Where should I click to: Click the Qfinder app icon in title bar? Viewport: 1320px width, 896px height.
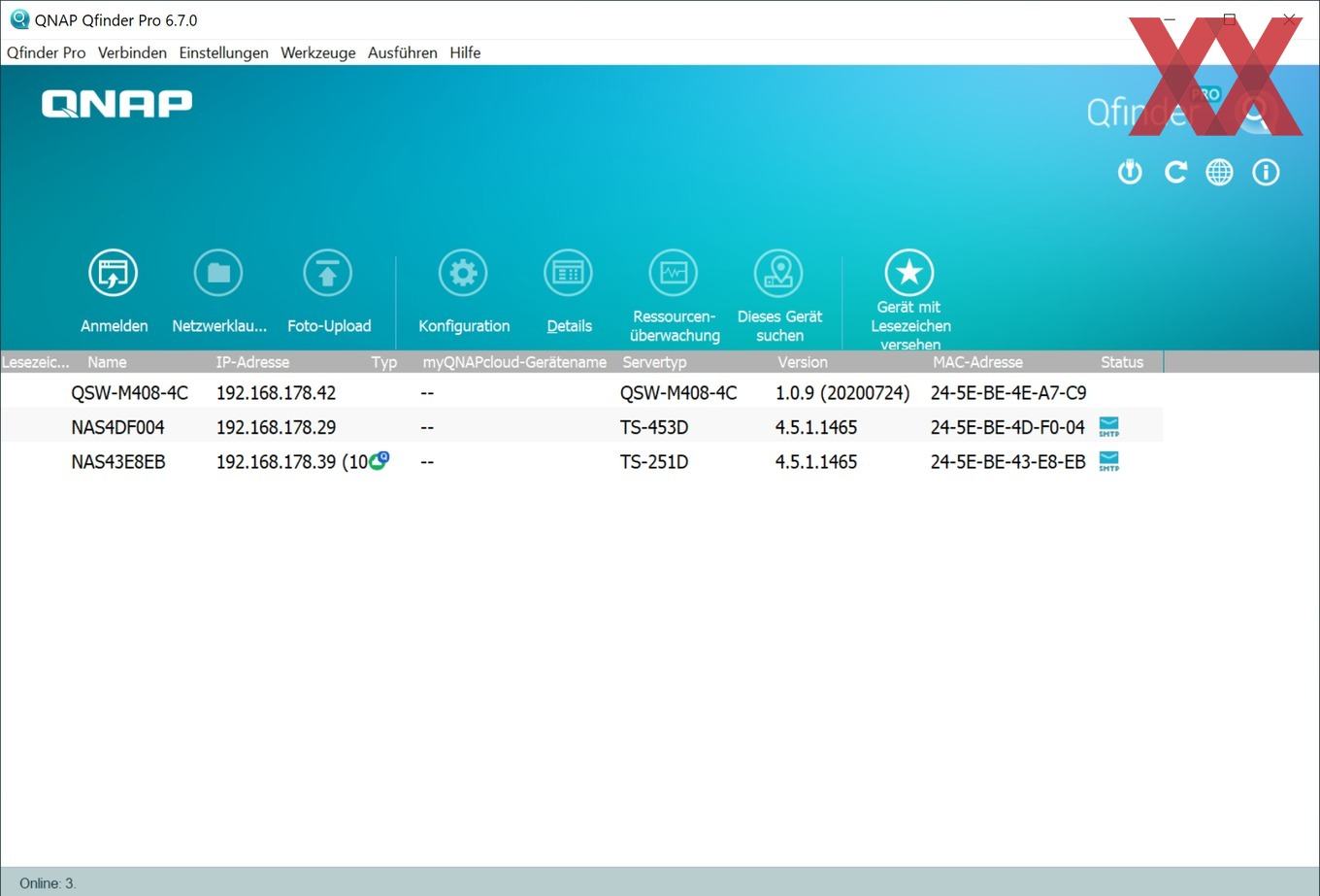18,19
